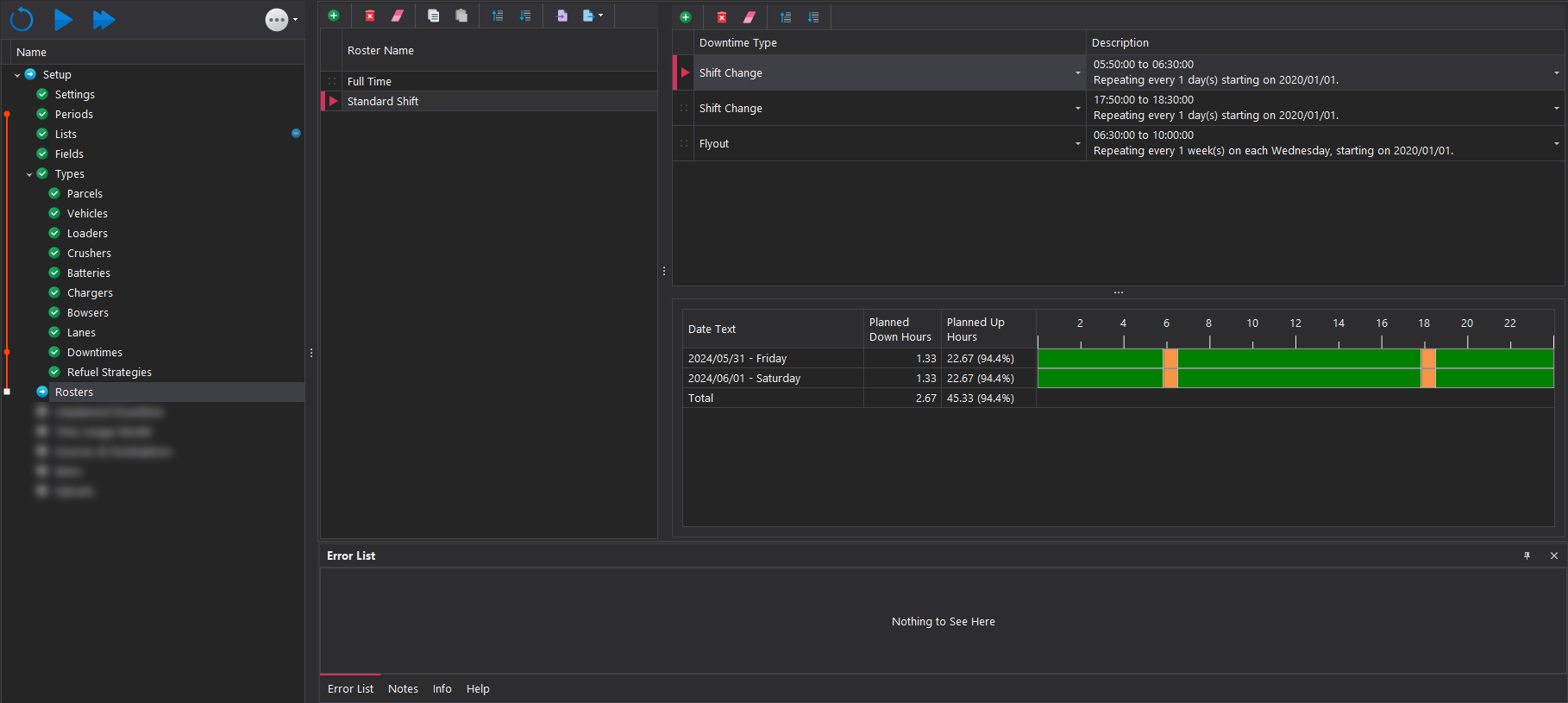Image resolution: width=1568 pixels, height=703 pixels.
Task: Add a new roster with green plus
Action: point(334,16)
